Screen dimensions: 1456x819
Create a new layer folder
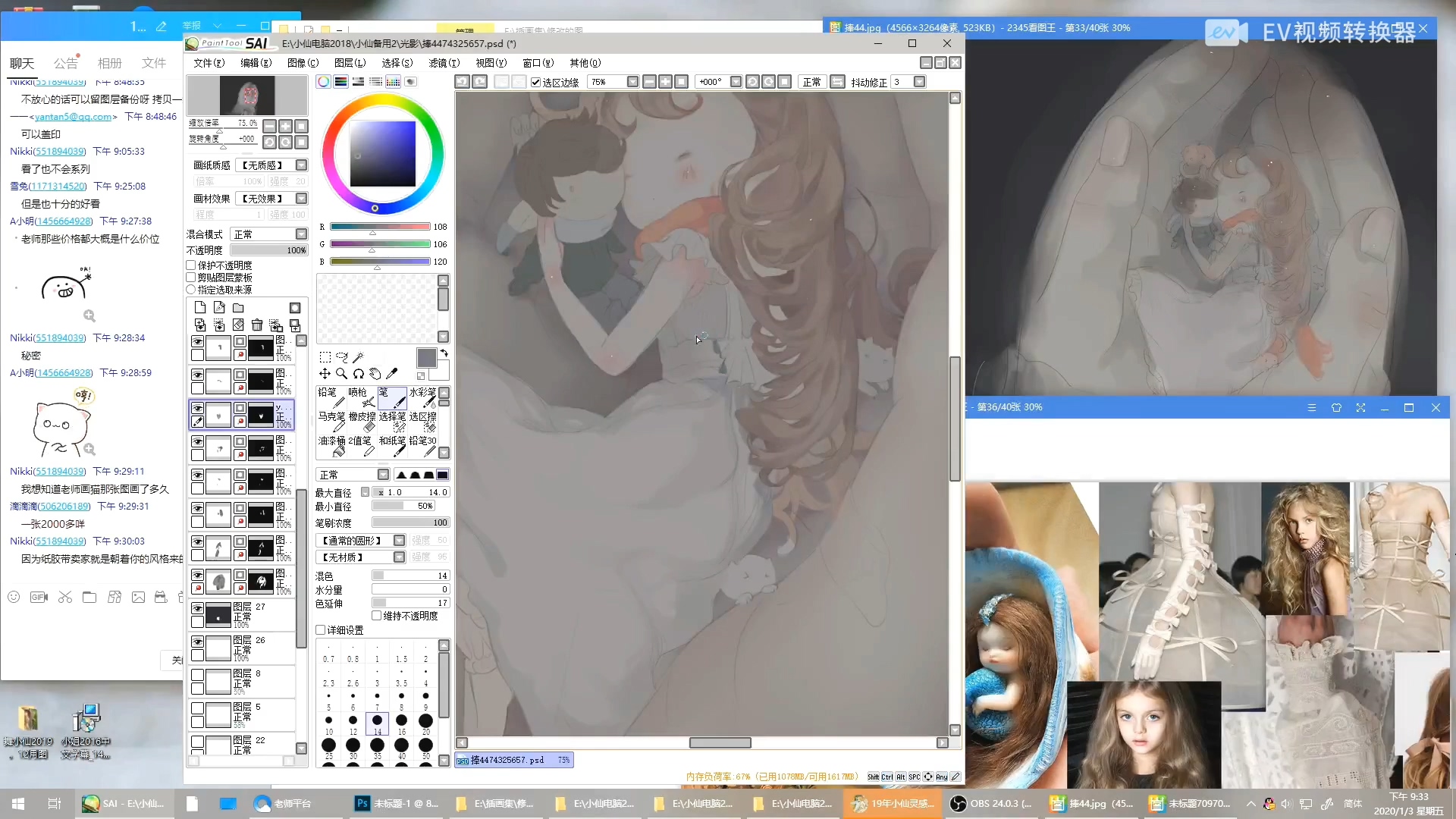tap(238, 307)
